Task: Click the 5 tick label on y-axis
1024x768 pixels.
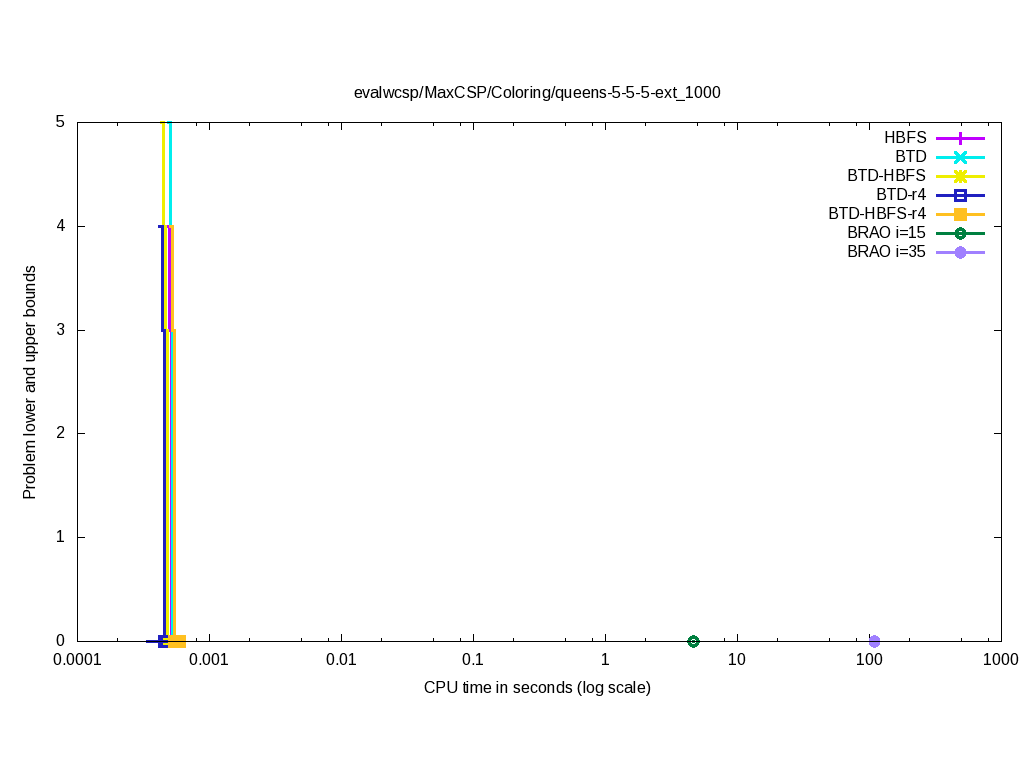Action: click(x=60, y=123)
